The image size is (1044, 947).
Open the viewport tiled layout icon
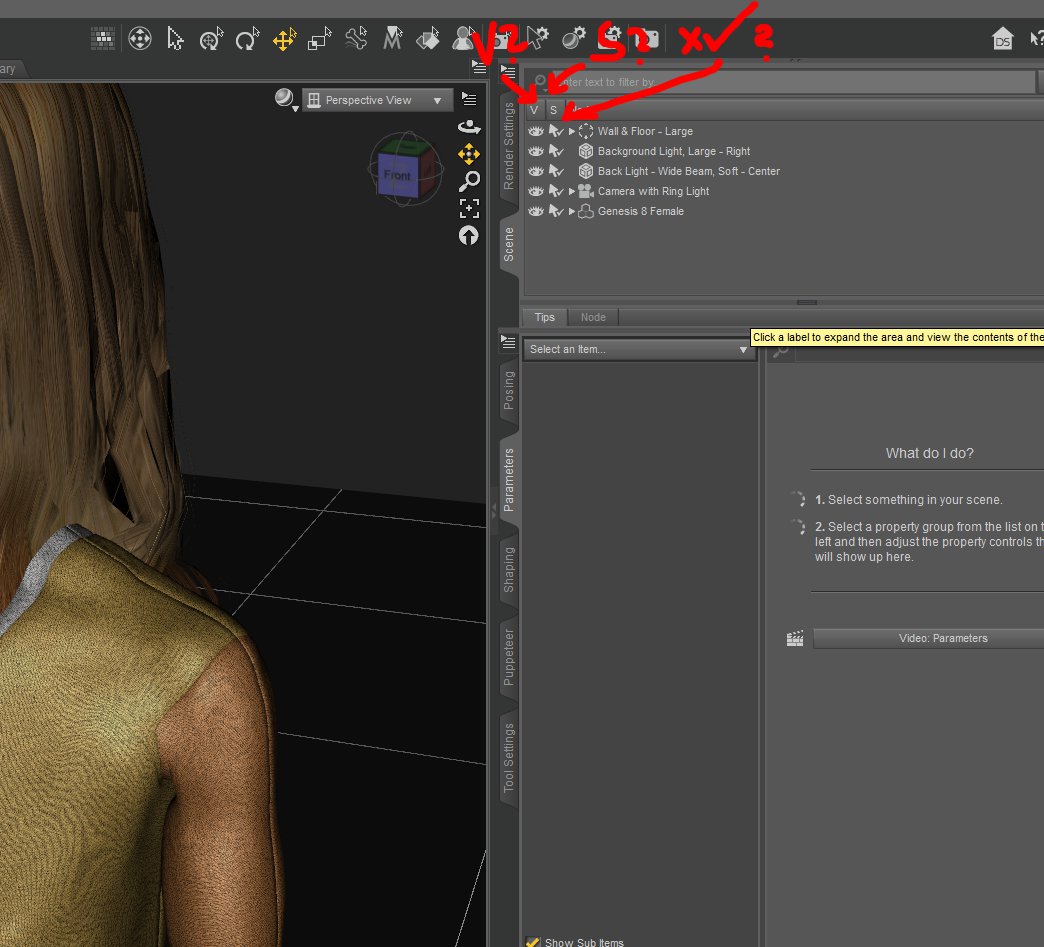pyautogui.click(x=103, y=39)
